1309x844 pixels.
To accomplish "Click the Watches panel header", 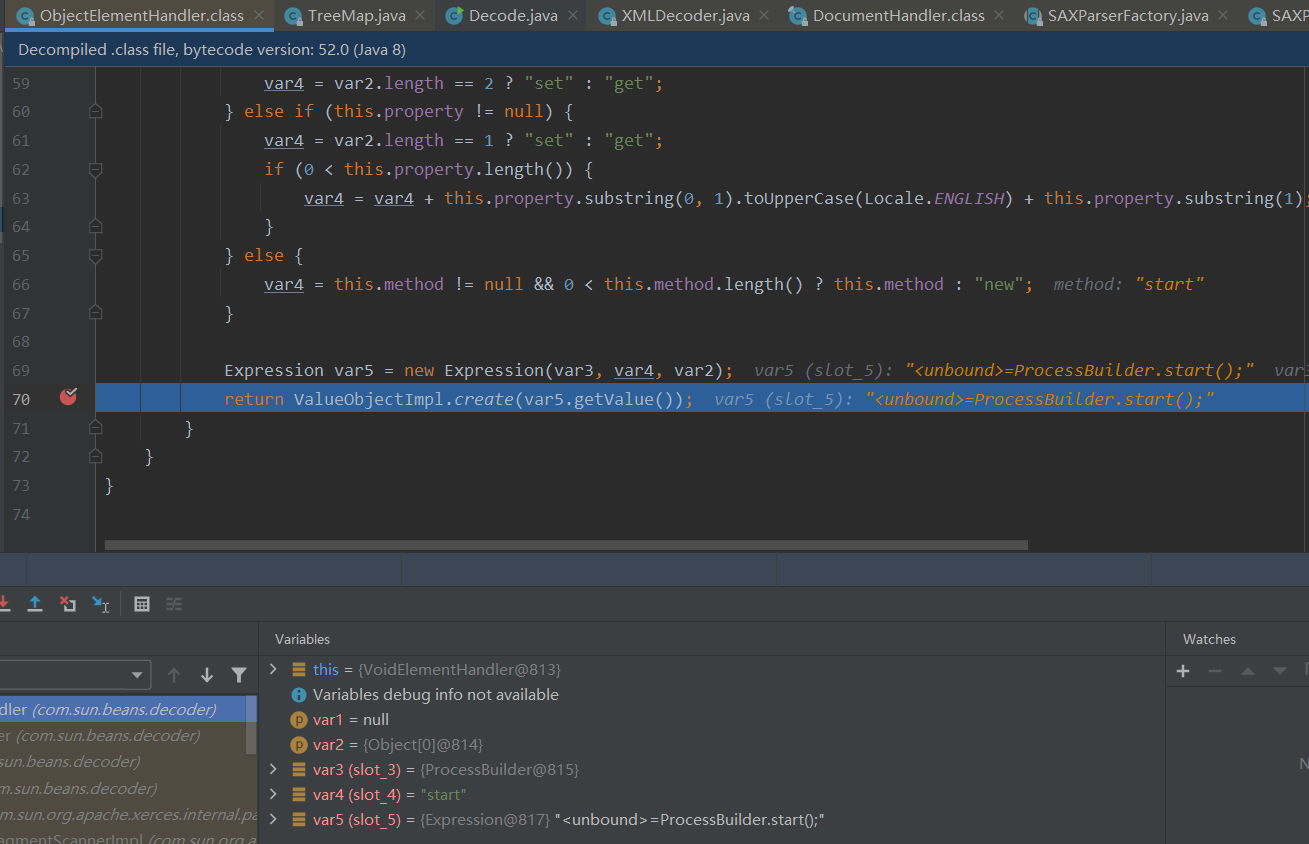I will coord(1209,639).
